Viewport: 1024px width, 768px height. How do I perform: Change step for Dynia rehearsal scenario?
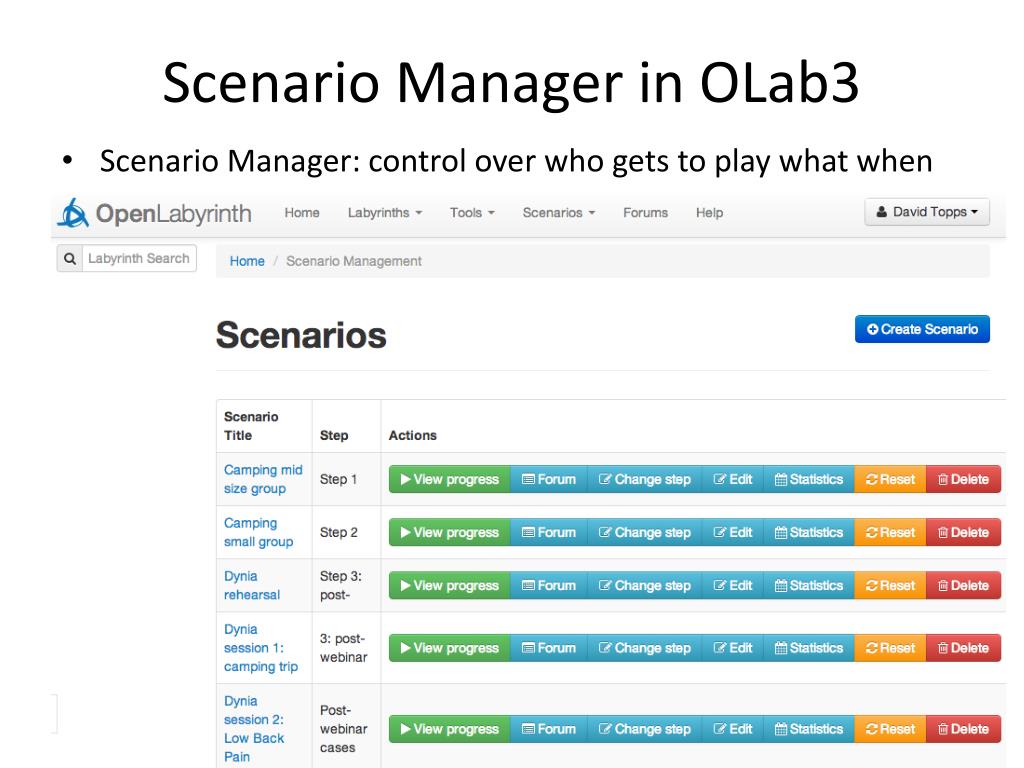[645, 586]
